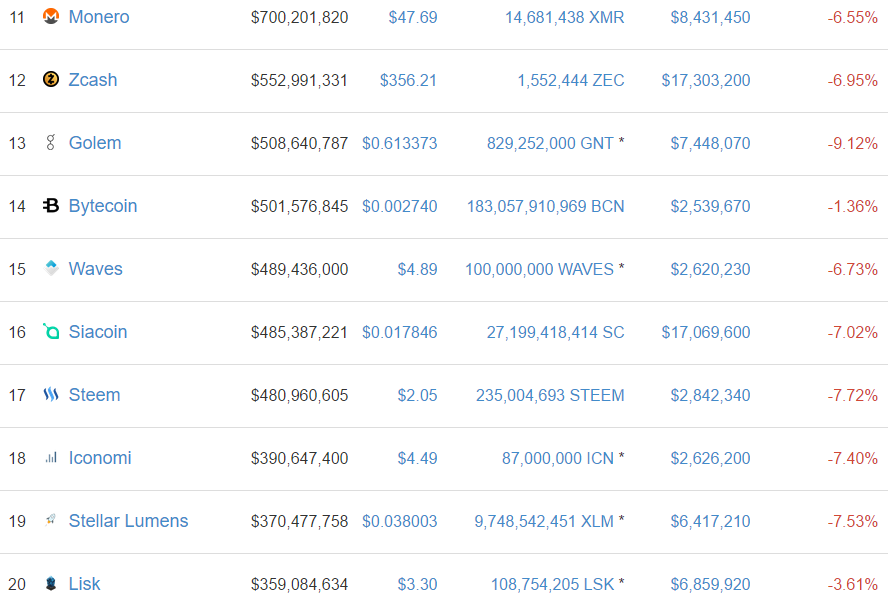
Task: Click the Bytecoin logo icon
Action: point(51,205)
